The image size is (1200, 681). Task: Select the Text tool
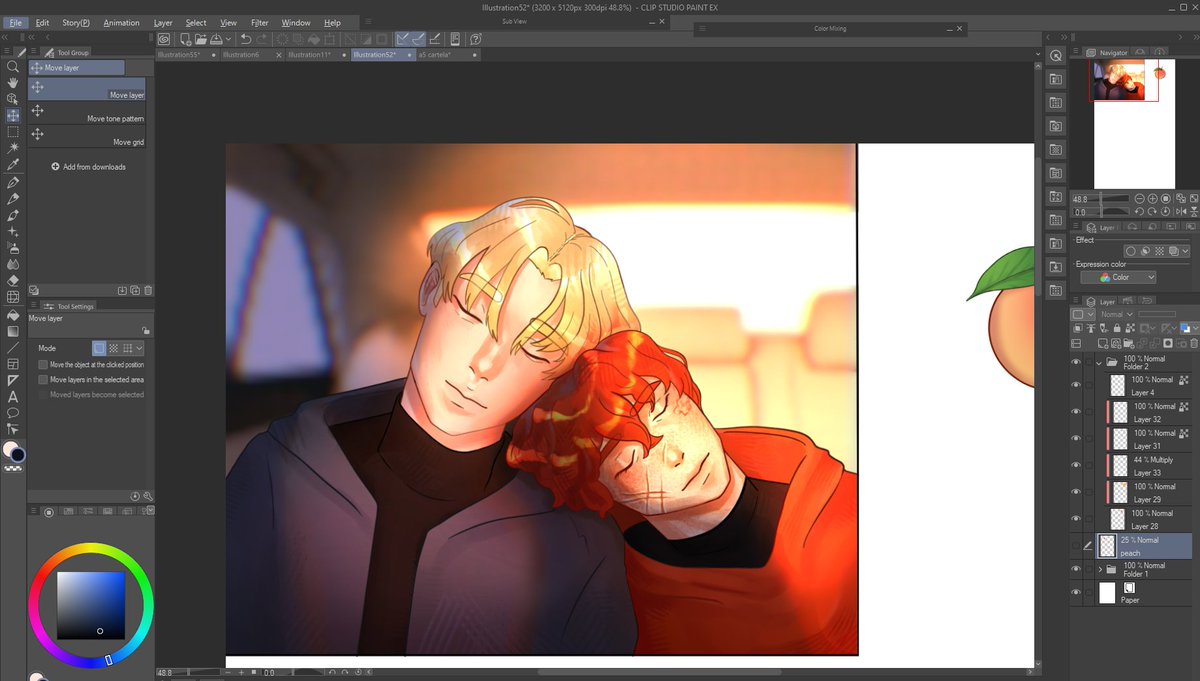13,397
